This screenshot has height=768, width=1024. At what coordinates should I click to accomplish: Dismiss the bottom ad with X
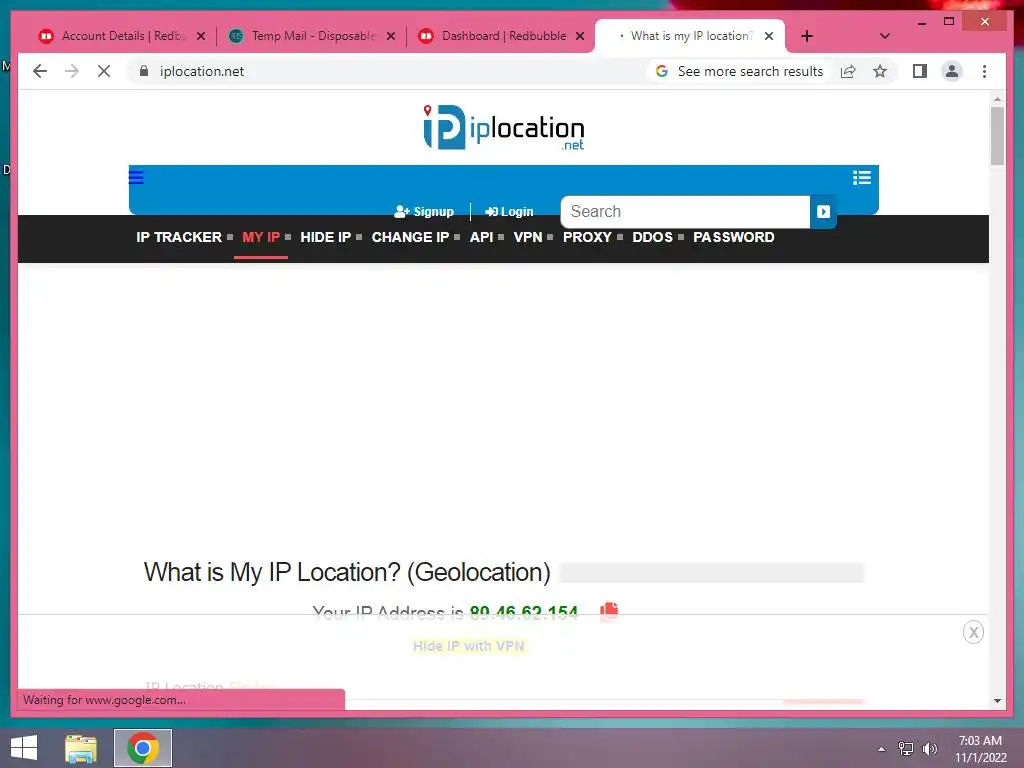tap(973, 632)
